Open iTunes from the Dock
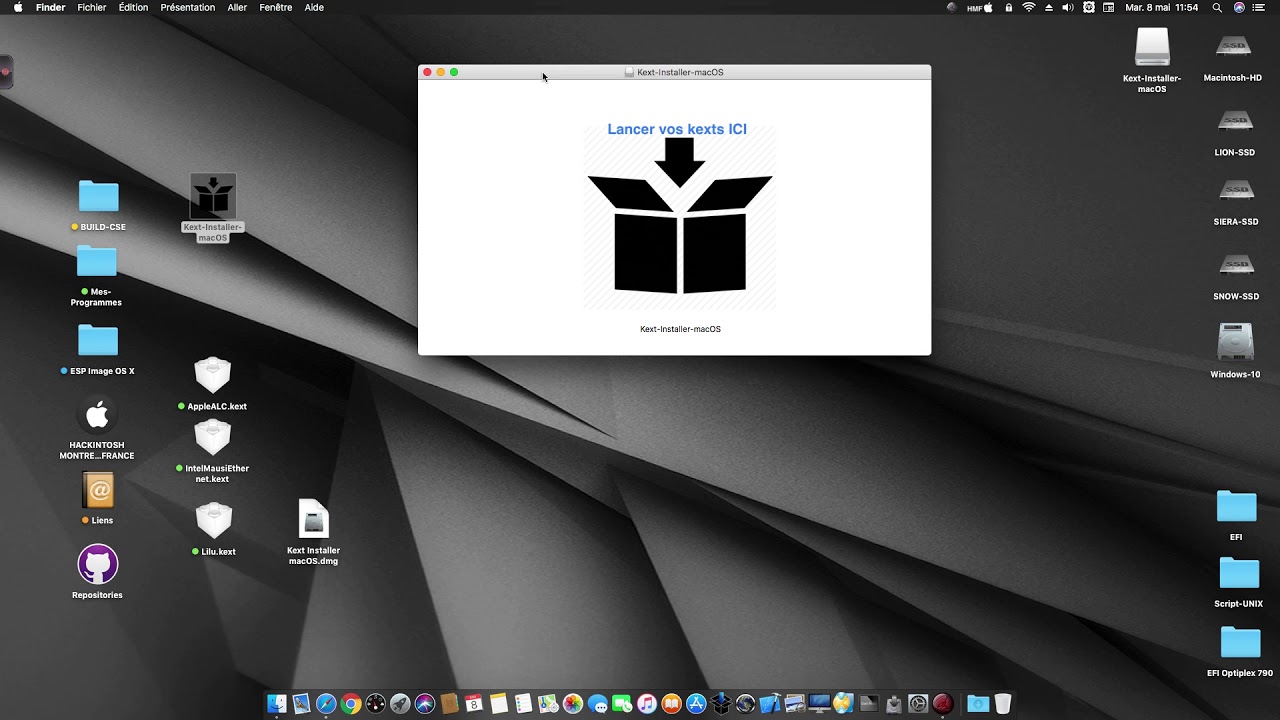This screenshot has width=1280, height=720. click(647, 703)
